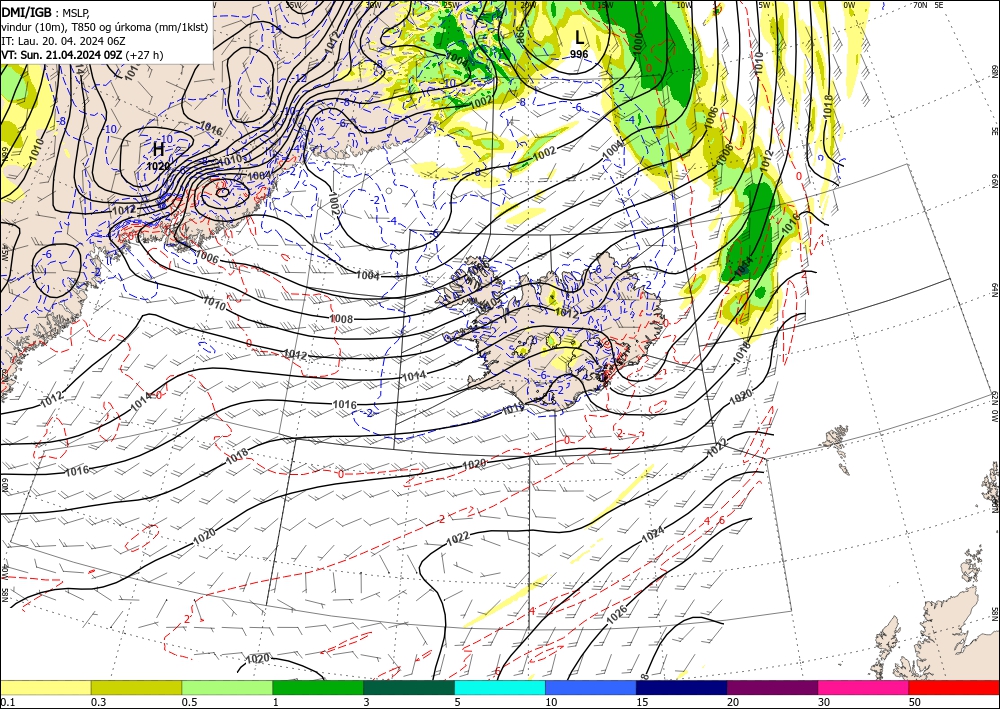Click the H high-pressure marker over Greenland
Viewport: 1000px width, 709px height.
(x=158, y=149)
